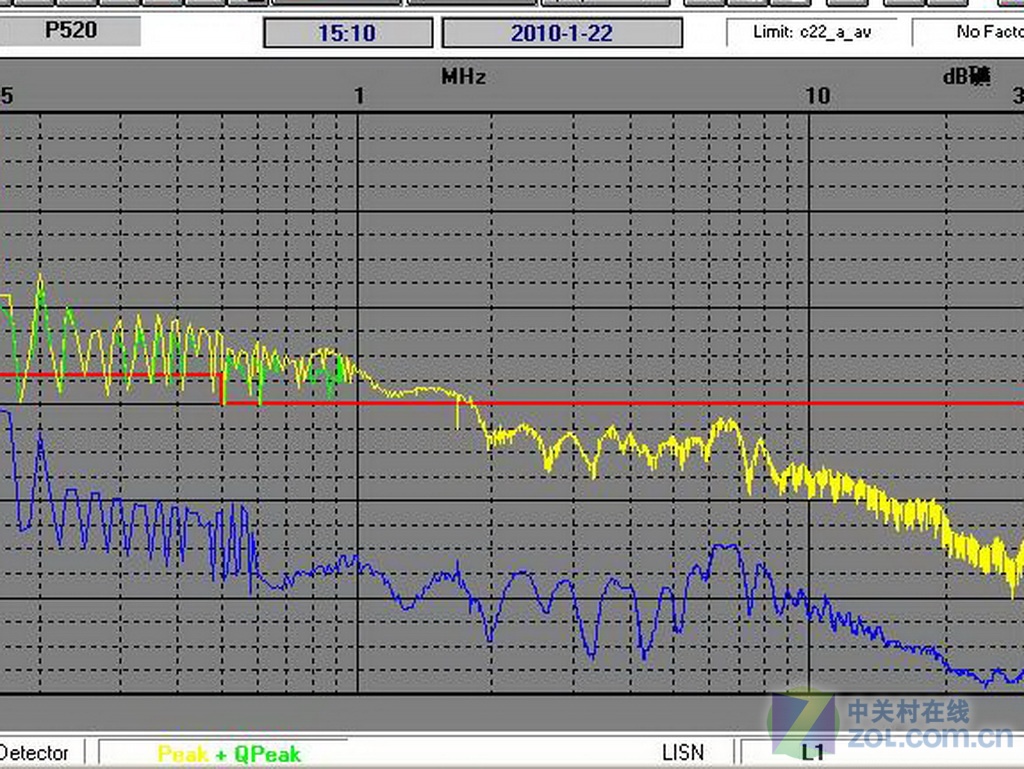Click the "10" frequency axis label
Image resolution: width=1024 pixels, height=769 pixels.
point(817,96)
